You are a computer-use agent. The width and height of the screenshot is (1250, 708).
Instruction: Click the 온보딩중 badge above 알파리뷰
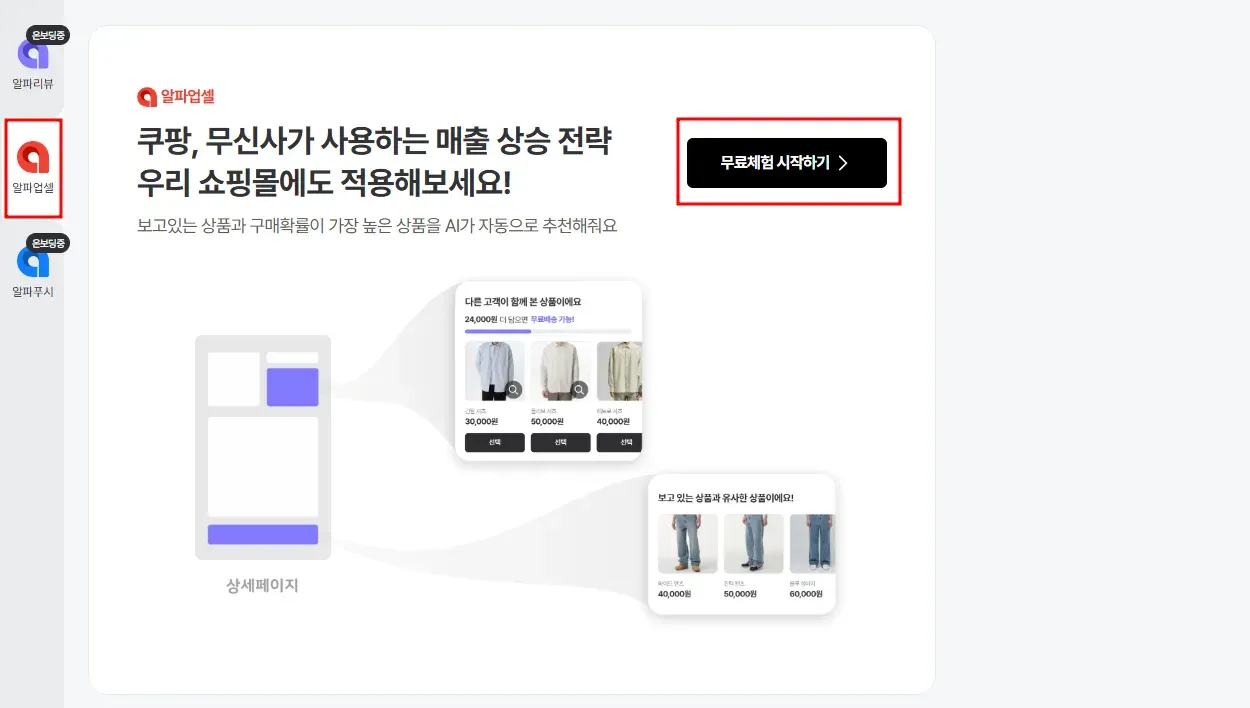[48, 35]
